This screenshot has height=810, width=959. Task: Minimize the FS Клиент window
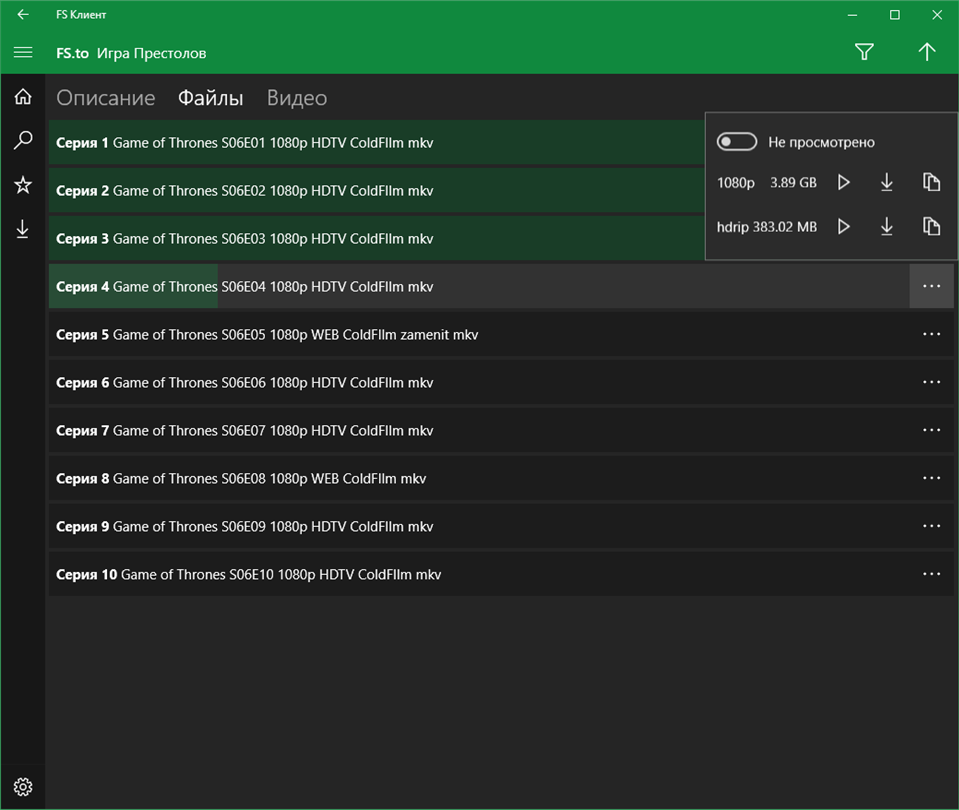point(852,15)
